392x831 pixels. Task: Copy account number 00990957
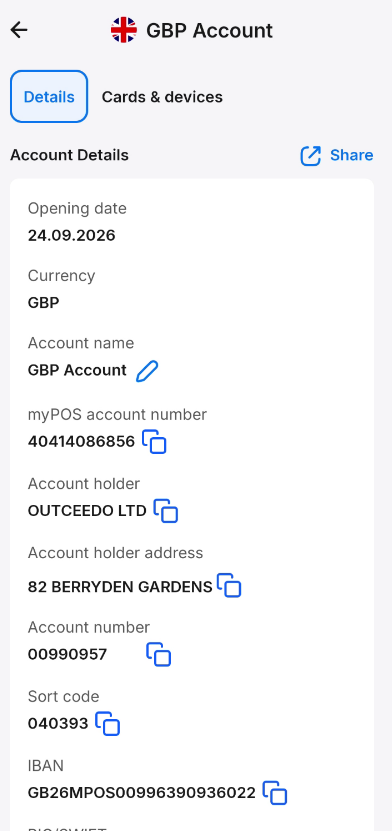(x=158, y=654)
